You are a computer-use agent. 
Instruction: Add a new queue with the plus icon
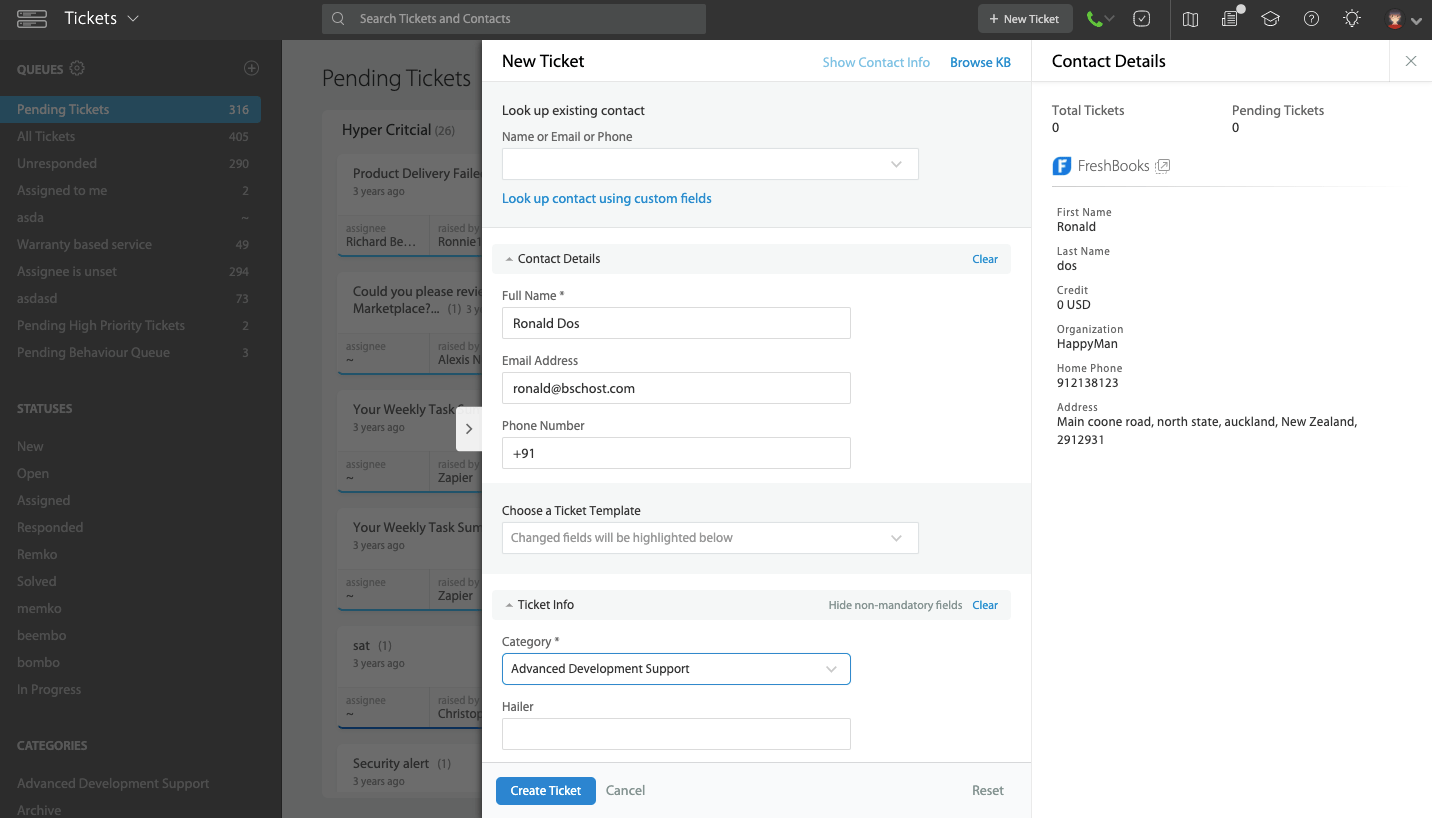[251, 68]
